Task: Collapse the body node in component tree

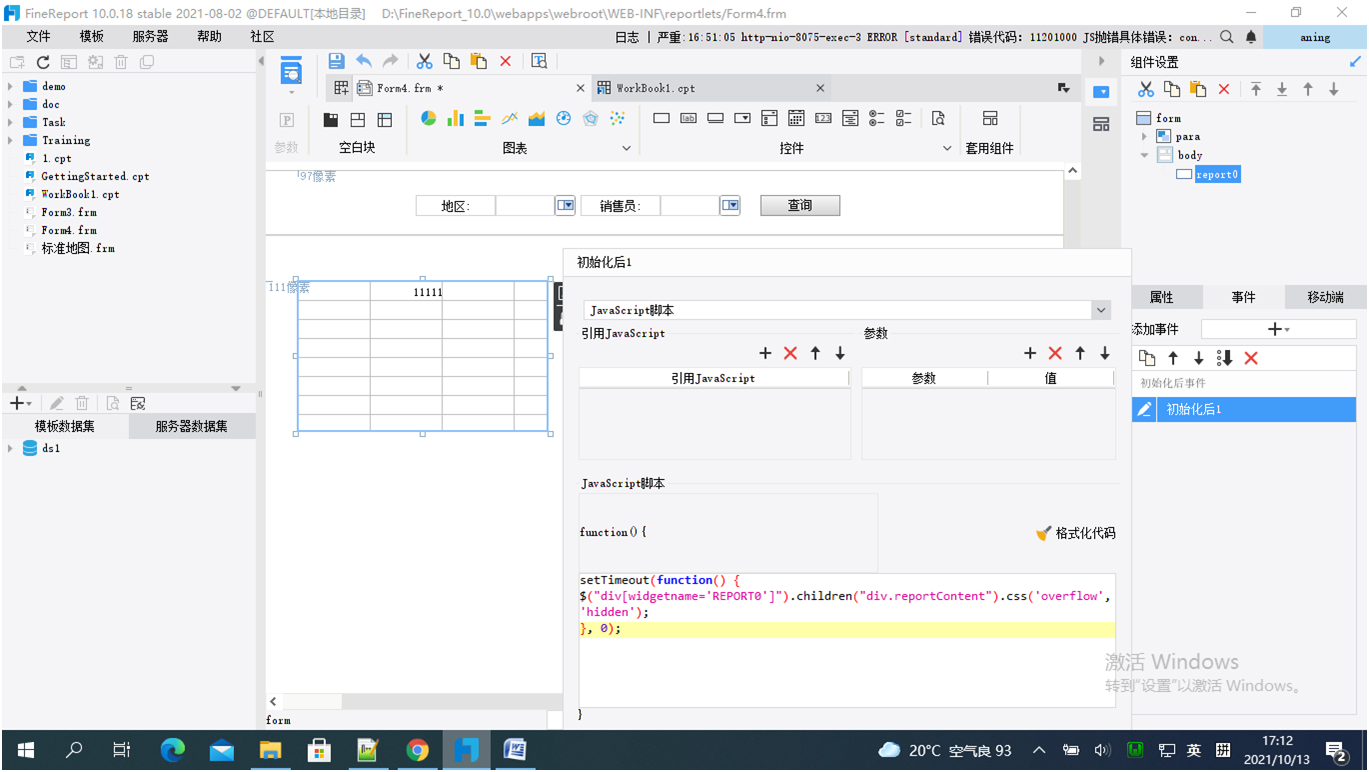Action: point(1145,155)
